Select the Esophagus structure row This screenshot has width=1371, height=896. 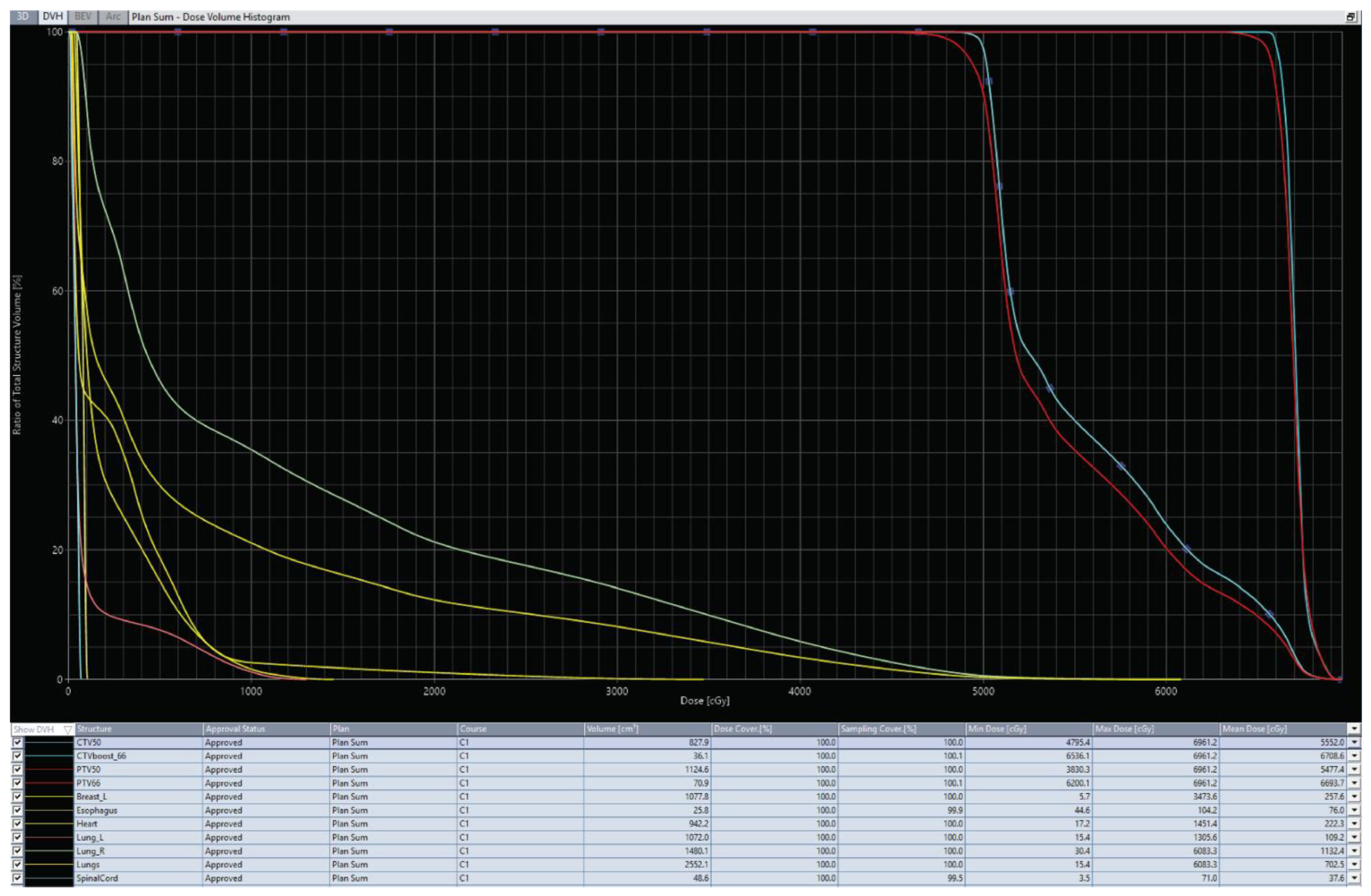point(97,810)
